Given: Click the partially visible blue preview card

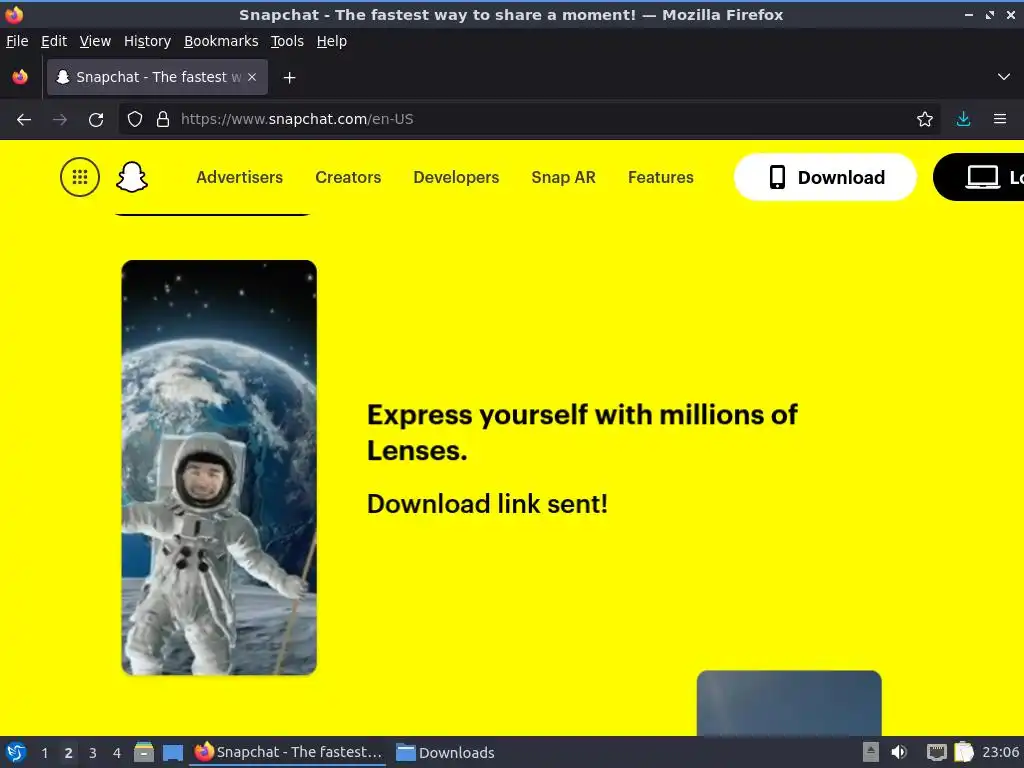Looking at the screenshot, I should 789,703.
